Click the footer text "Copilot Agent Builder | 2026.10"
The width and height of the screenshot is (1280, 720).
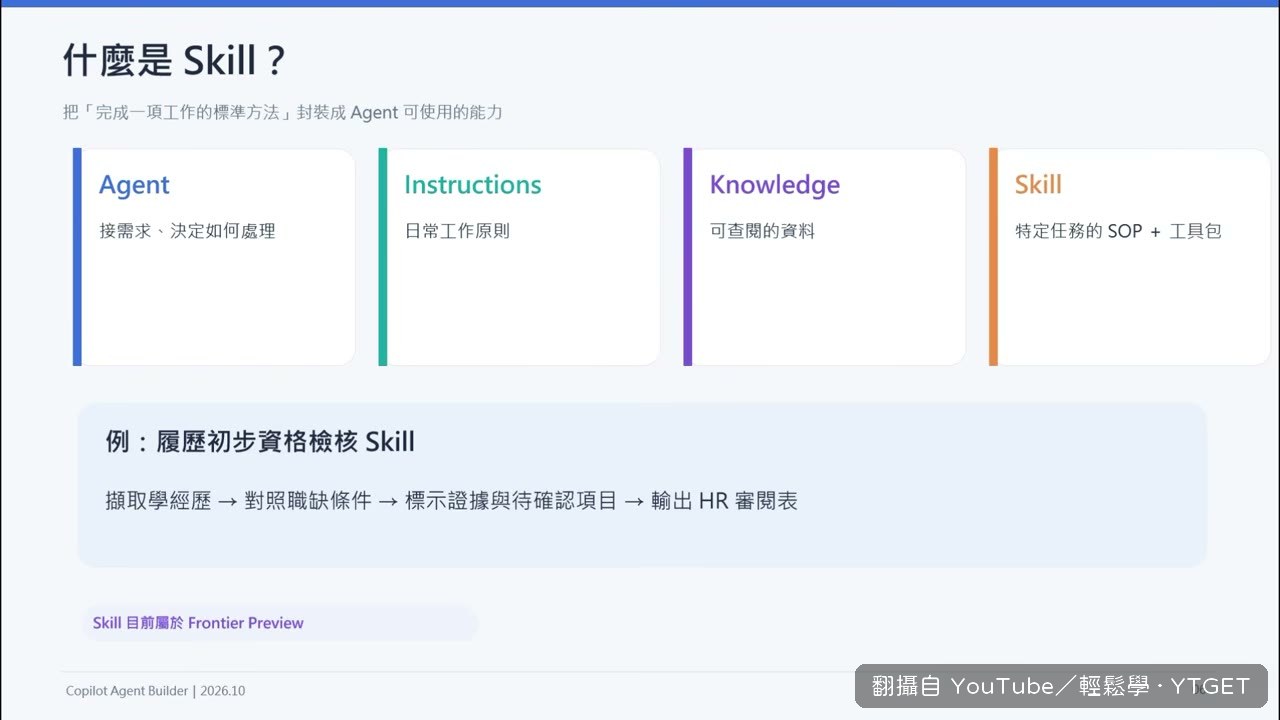point(155,691)
